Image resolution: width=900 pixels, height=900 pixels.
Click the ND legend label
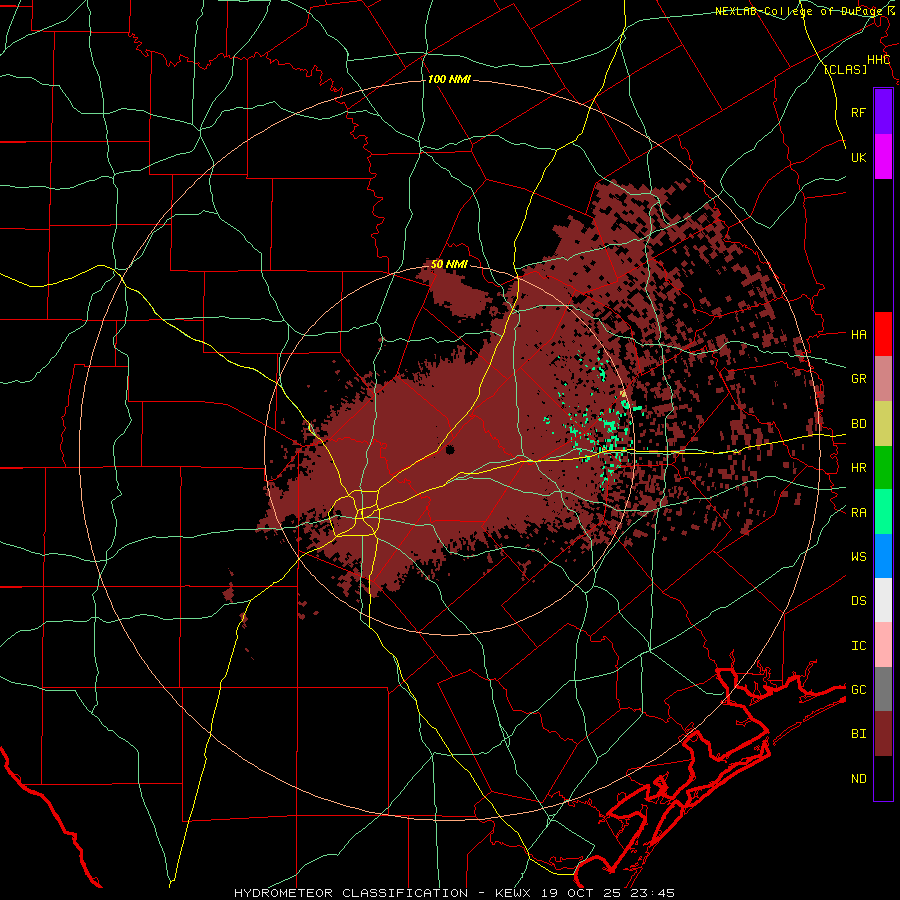[x=859, y=779]
